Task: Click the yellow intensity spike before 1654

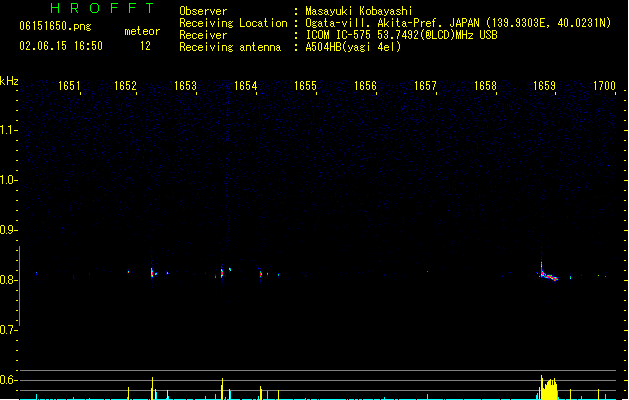Action: (222, 389)
